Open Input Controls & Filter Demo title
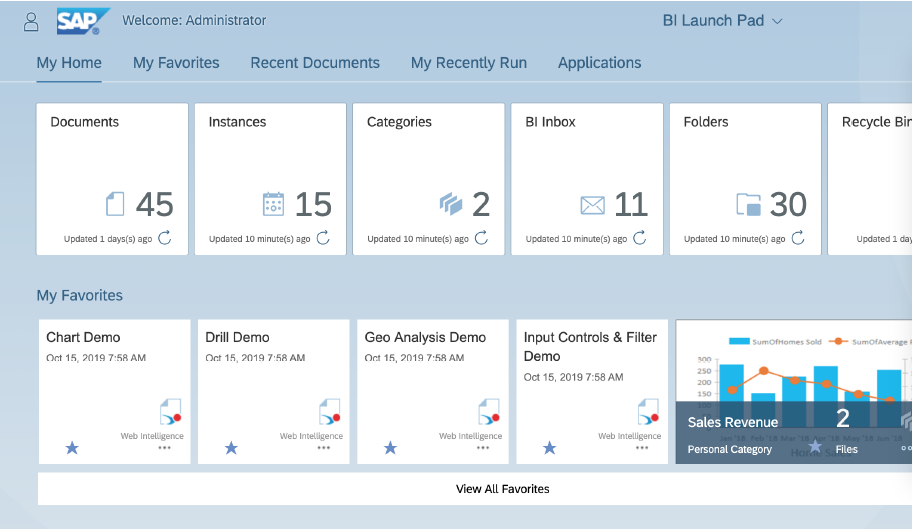Screen dimensions: 912x529 pos(590,346)
